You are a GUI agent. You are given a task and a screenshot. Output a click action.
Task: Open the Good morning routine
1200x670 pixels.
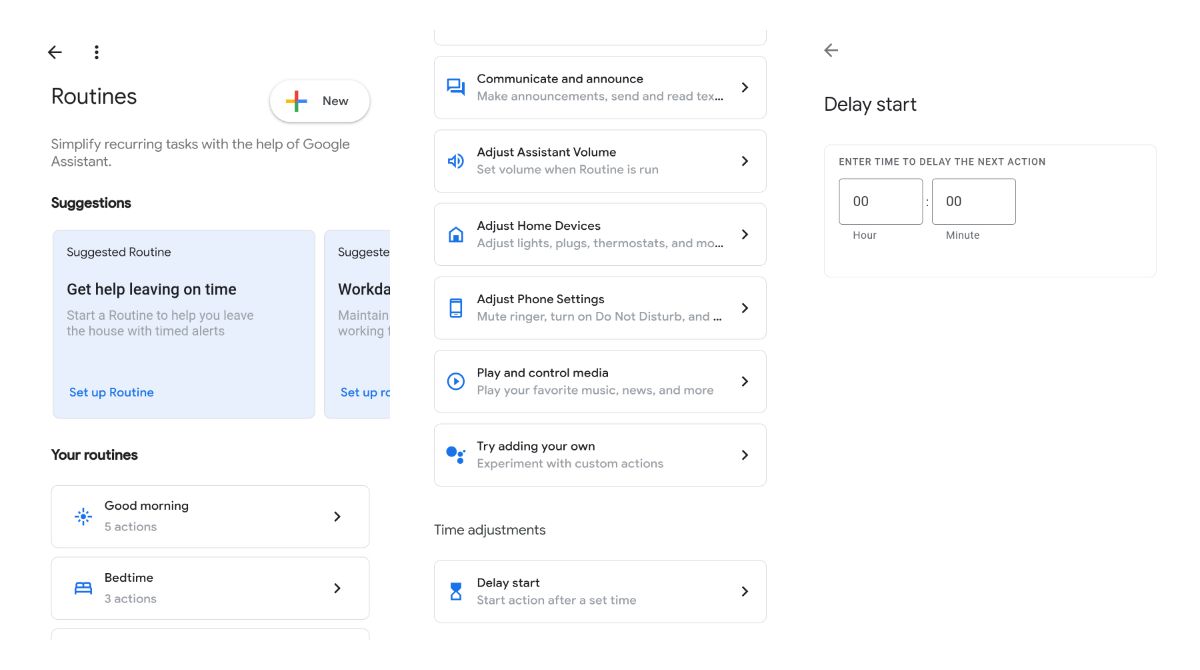click(210, 516)
